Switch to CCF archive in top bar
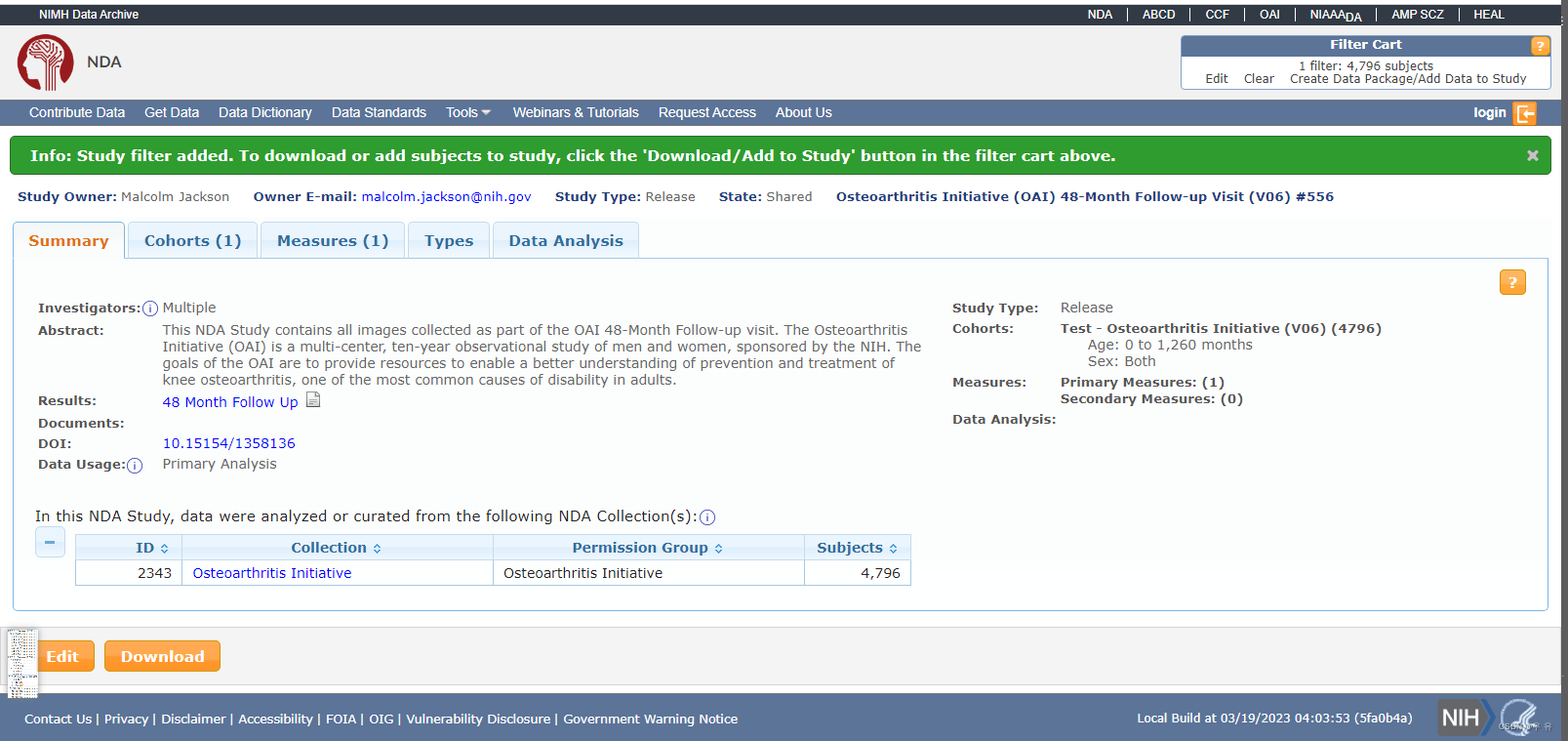Screen dimensions: 1568x741 click(x=1217, y=15)
